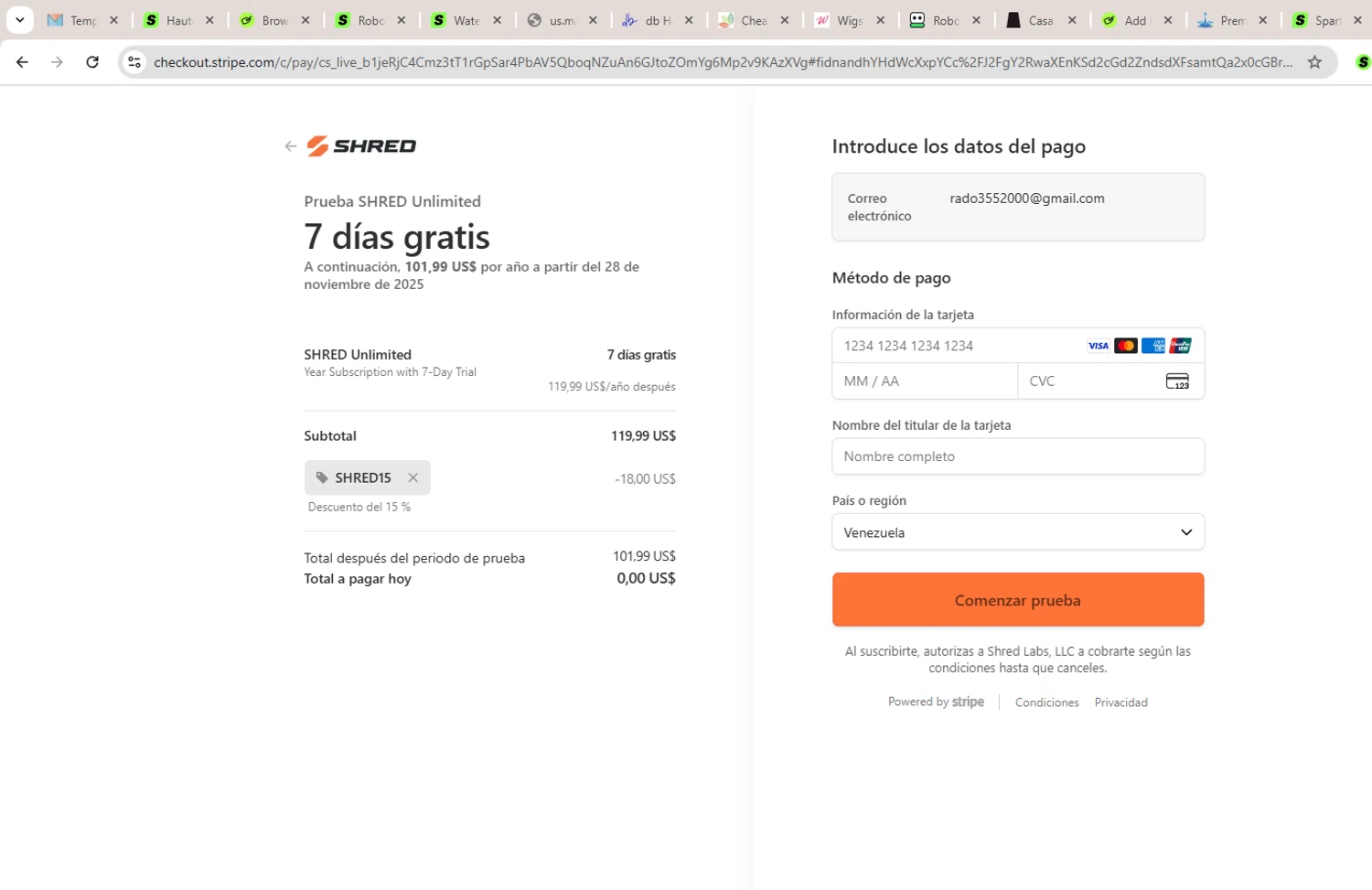Click the 'Prueba SHRED Unlimited' text
The height and width of the screenshot is (890, 1372).
(x=392, y=201)
